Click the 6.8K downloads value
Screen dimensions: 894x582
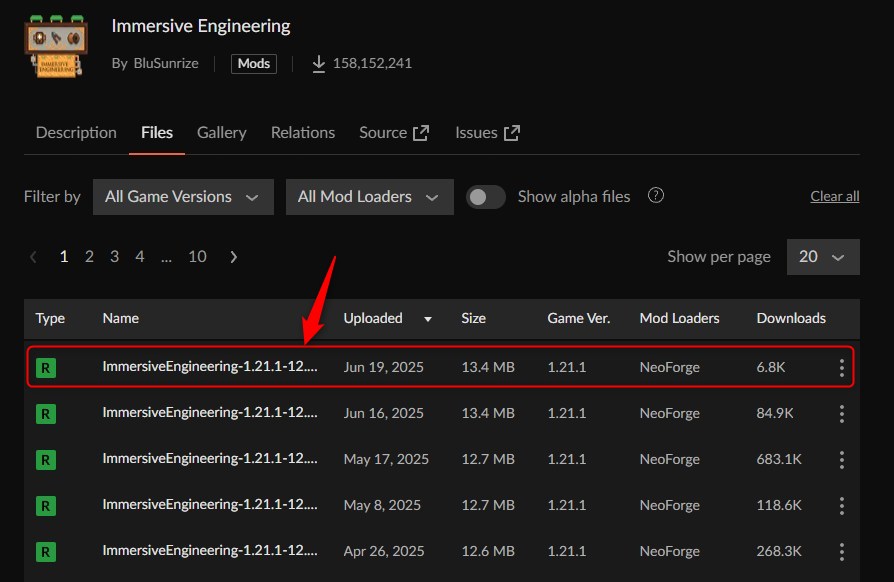click(x=771, y=368)
